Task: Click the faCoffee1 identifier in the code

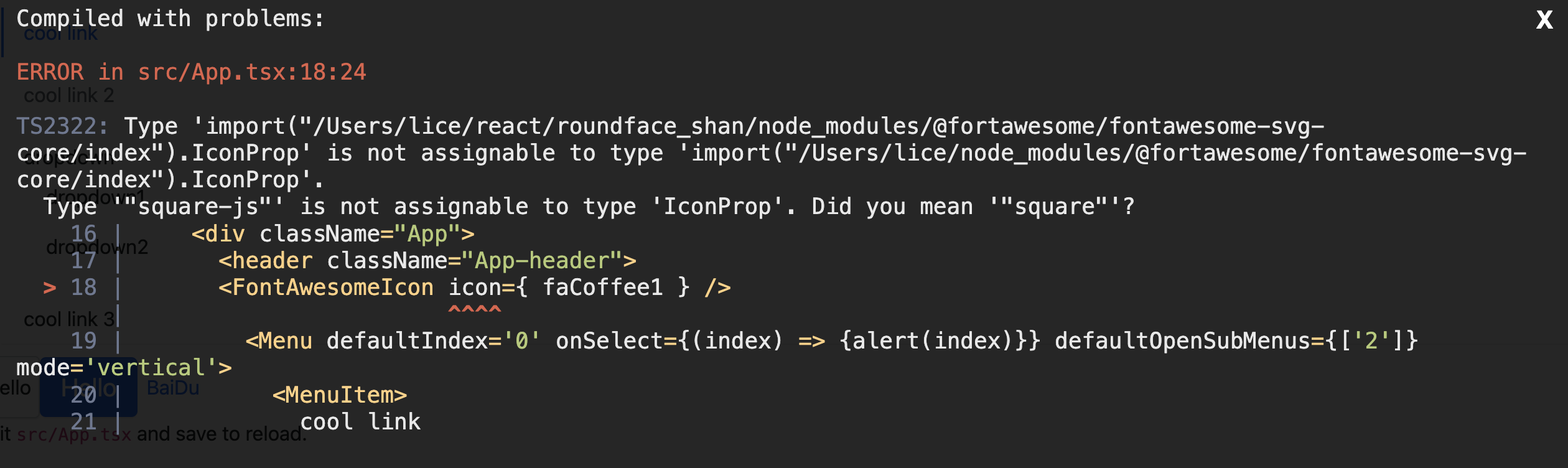Action: tap(602, 288)
